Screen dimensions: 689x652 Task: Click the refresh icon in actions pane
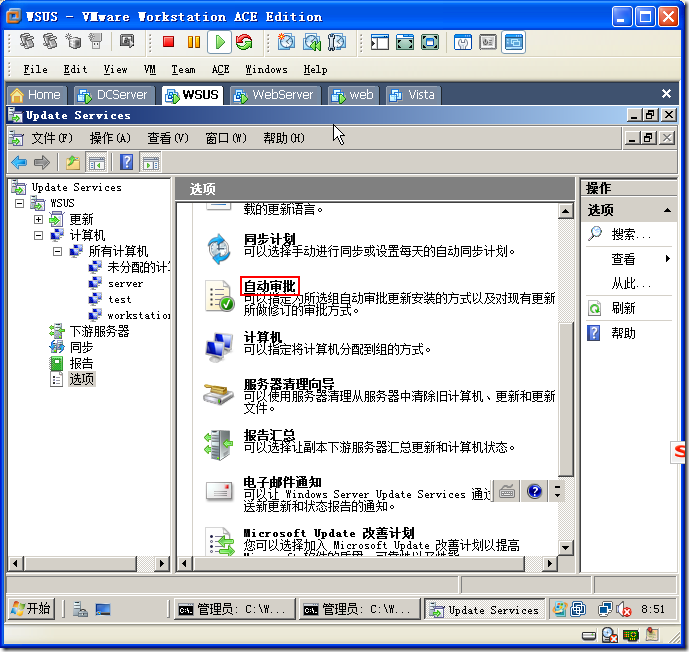(x=595, y=308)
